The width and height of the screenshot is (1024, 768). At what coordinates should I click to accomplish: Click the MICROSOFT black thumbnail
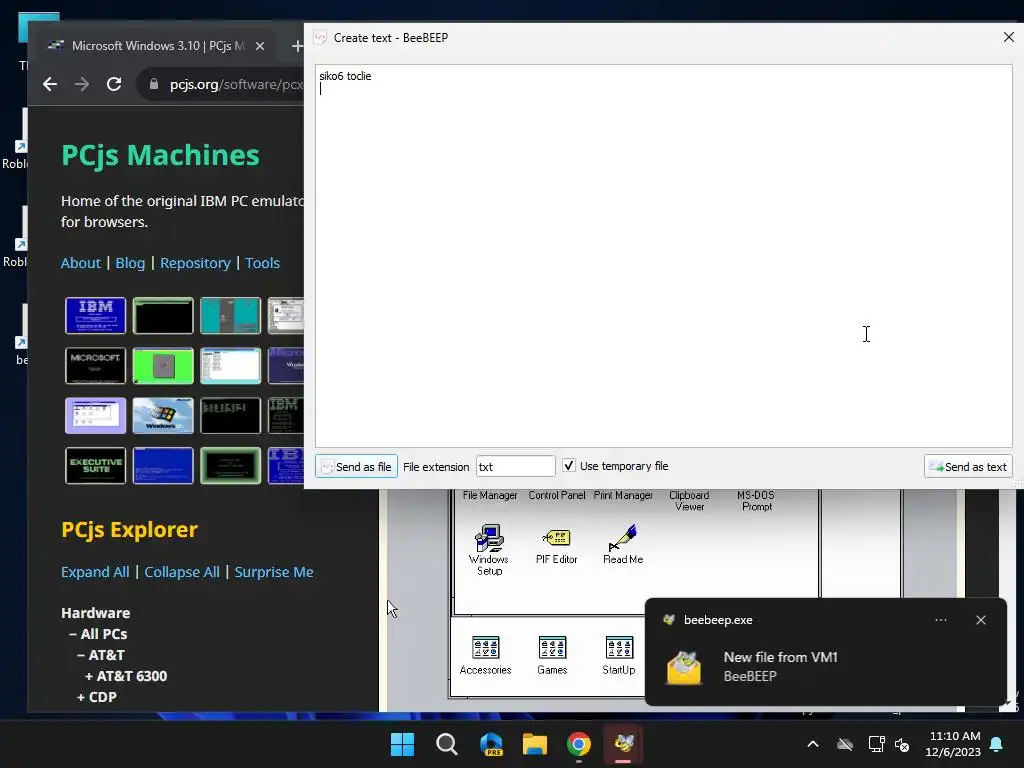point(95,365)
